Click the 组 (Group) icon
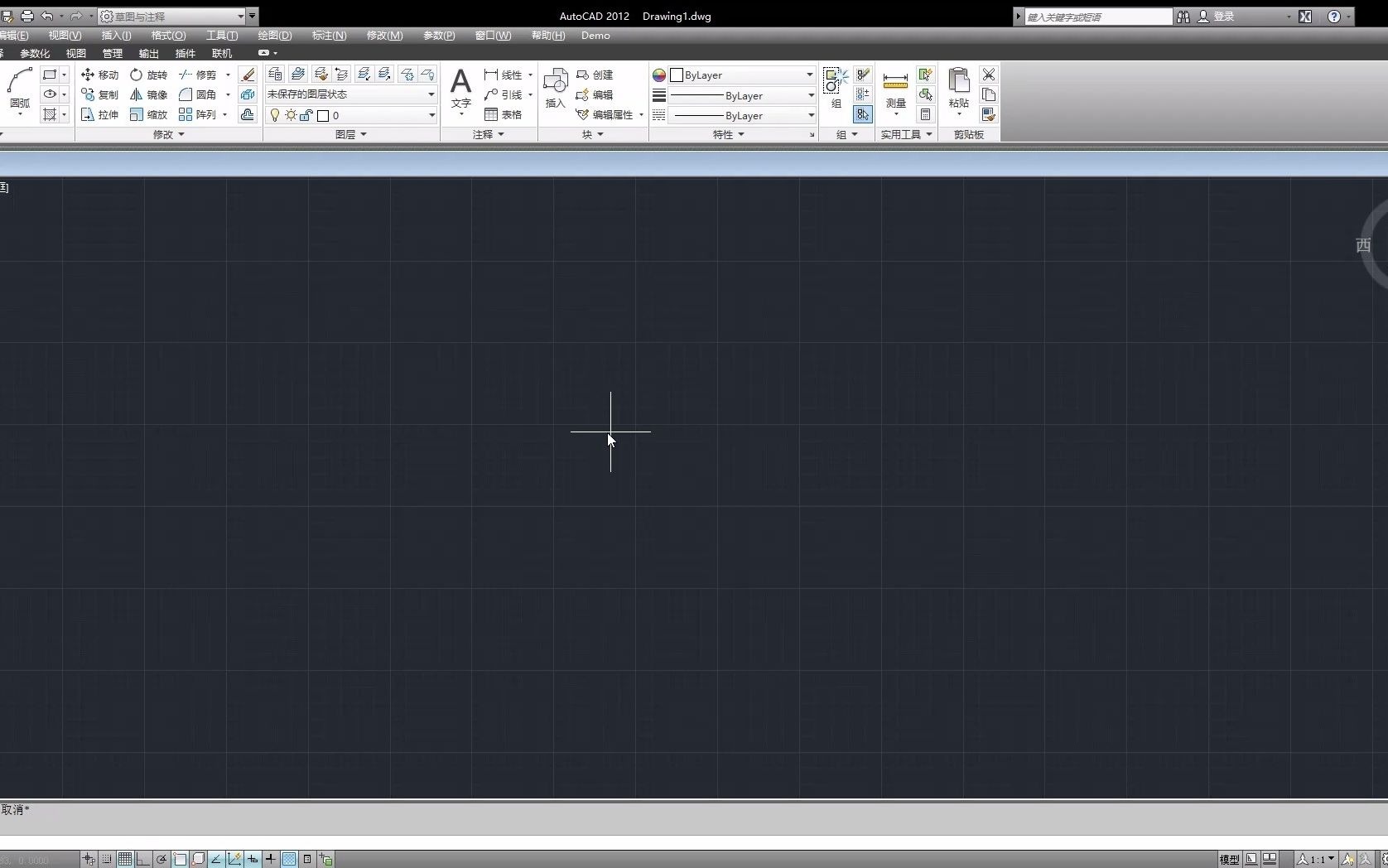This screenshot has height=868, width=1388. coord(836,88)
